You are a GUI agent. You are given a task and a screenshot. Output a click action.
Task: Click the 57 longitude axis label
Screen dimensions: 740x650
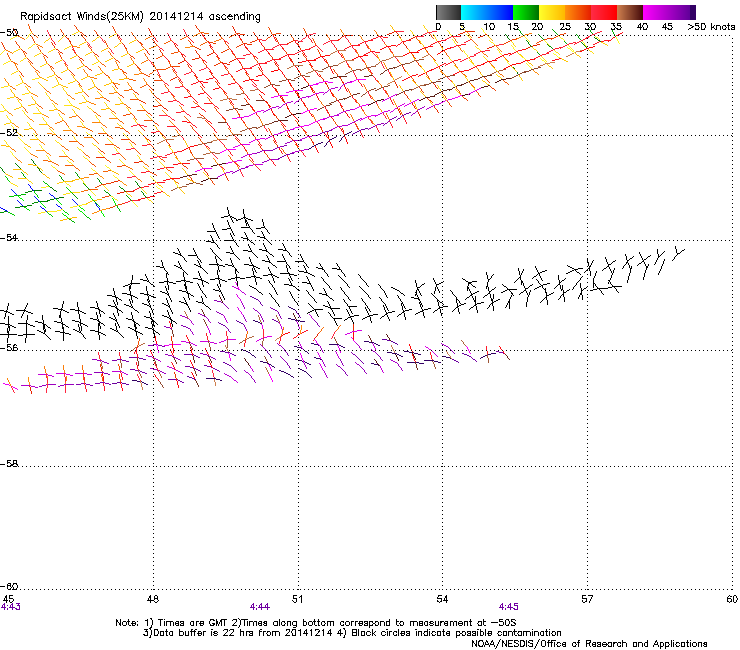pos(587,599)
